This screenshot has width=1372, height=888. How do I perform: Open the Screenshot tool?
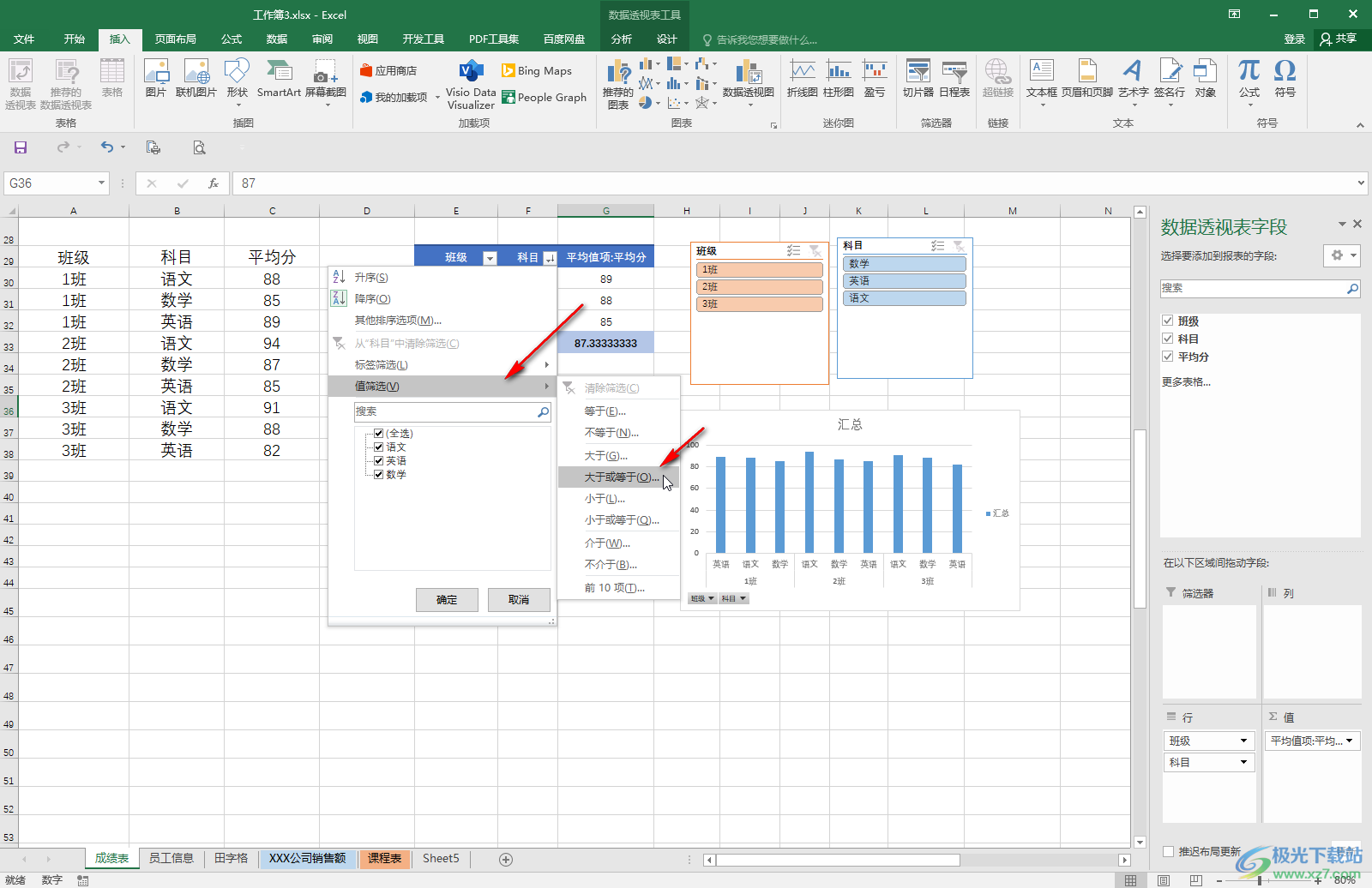pyautogui.click(x=326, y=82)
